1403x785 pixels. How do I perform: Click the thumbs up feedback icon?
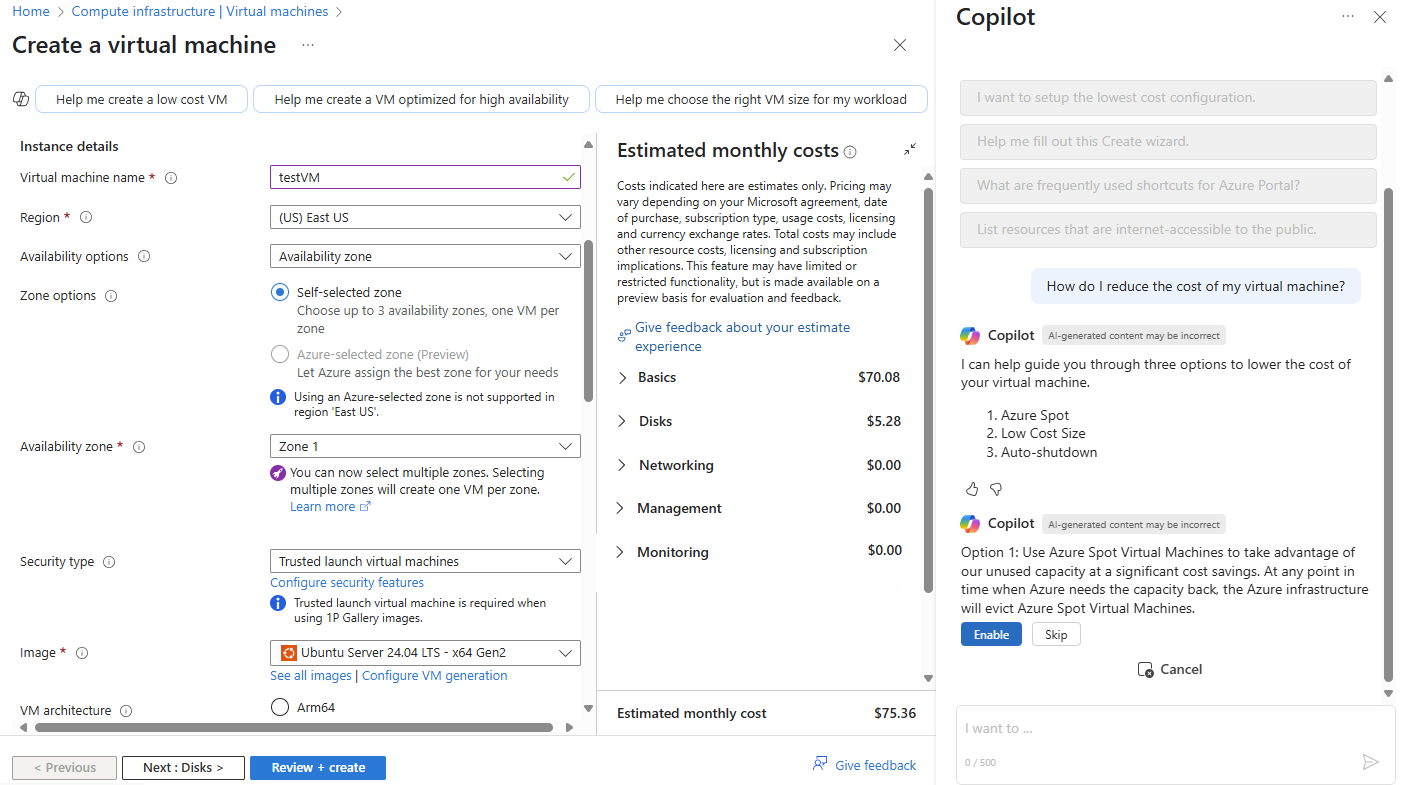click(972, 489)
